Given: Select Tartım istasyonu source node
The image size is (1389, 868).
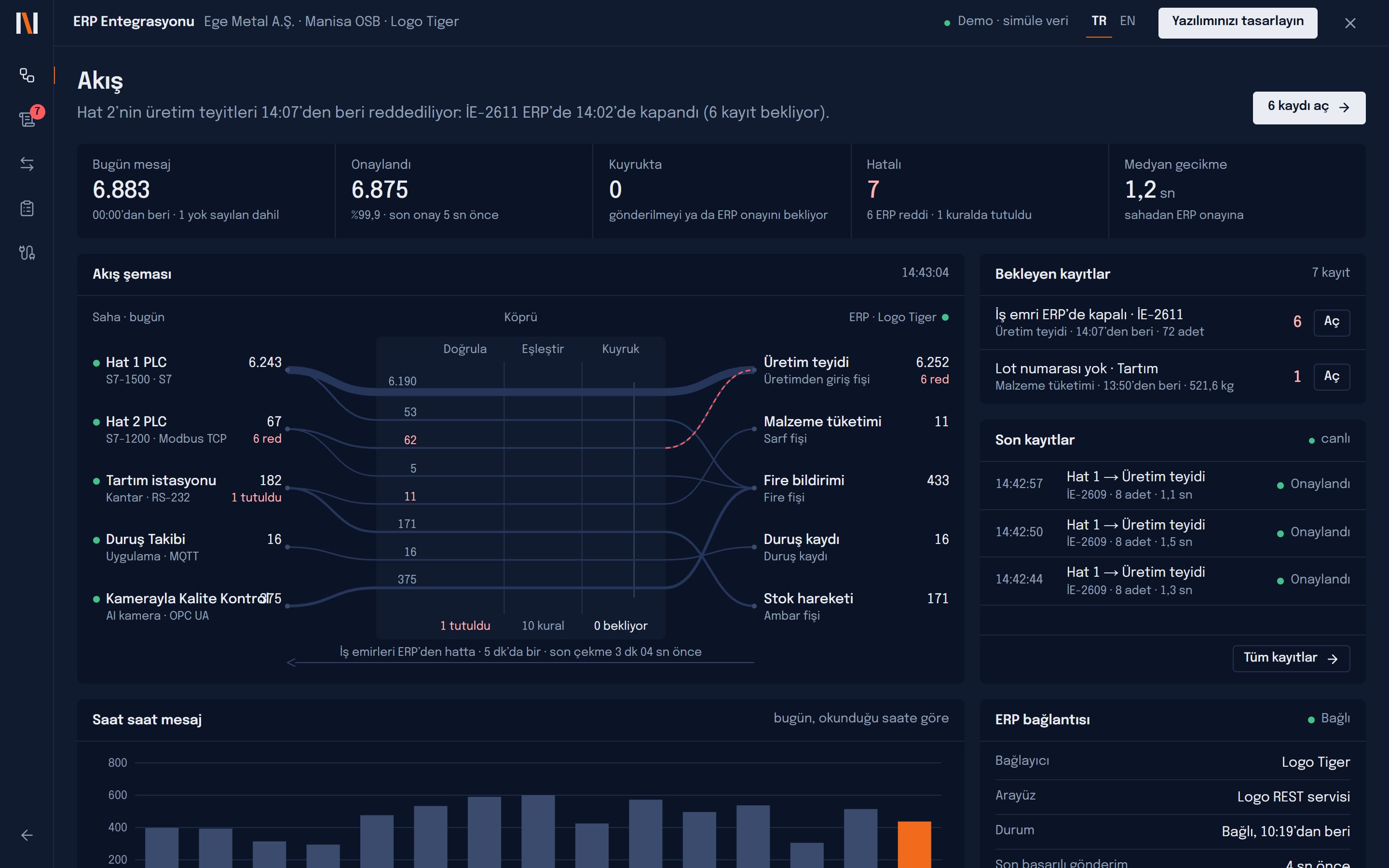Looking at the screenshot, I should coord(187,488).
